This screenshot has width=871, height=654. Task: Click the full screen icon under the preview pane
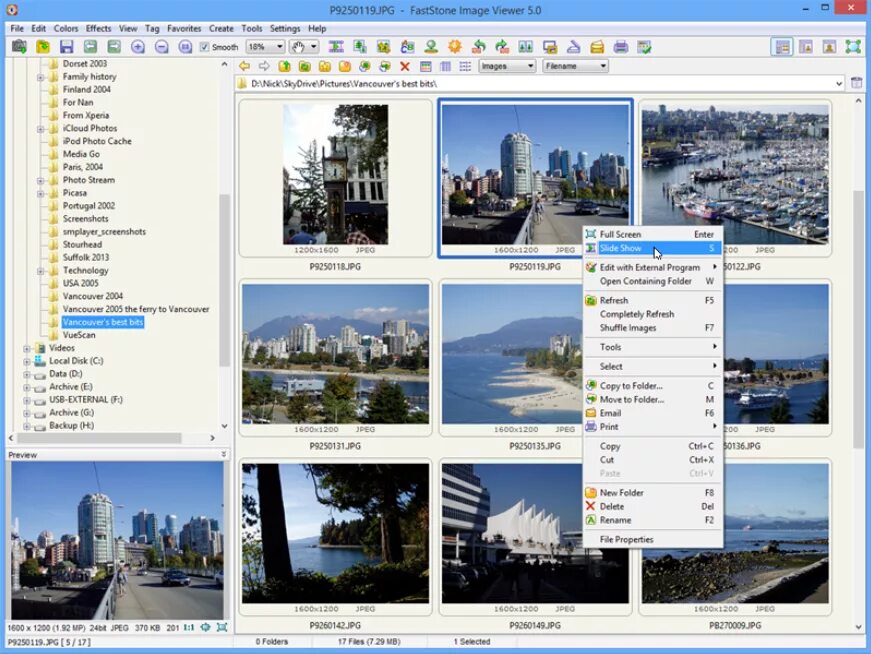[x=222, y=627]
